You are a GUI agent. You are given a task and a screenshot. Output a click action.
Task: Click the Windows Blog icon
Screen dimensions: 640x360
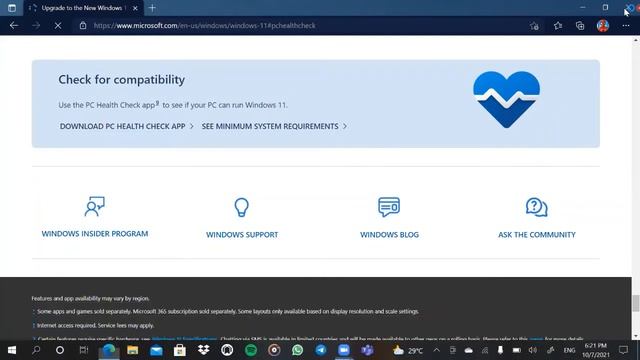tap(389, 207)
